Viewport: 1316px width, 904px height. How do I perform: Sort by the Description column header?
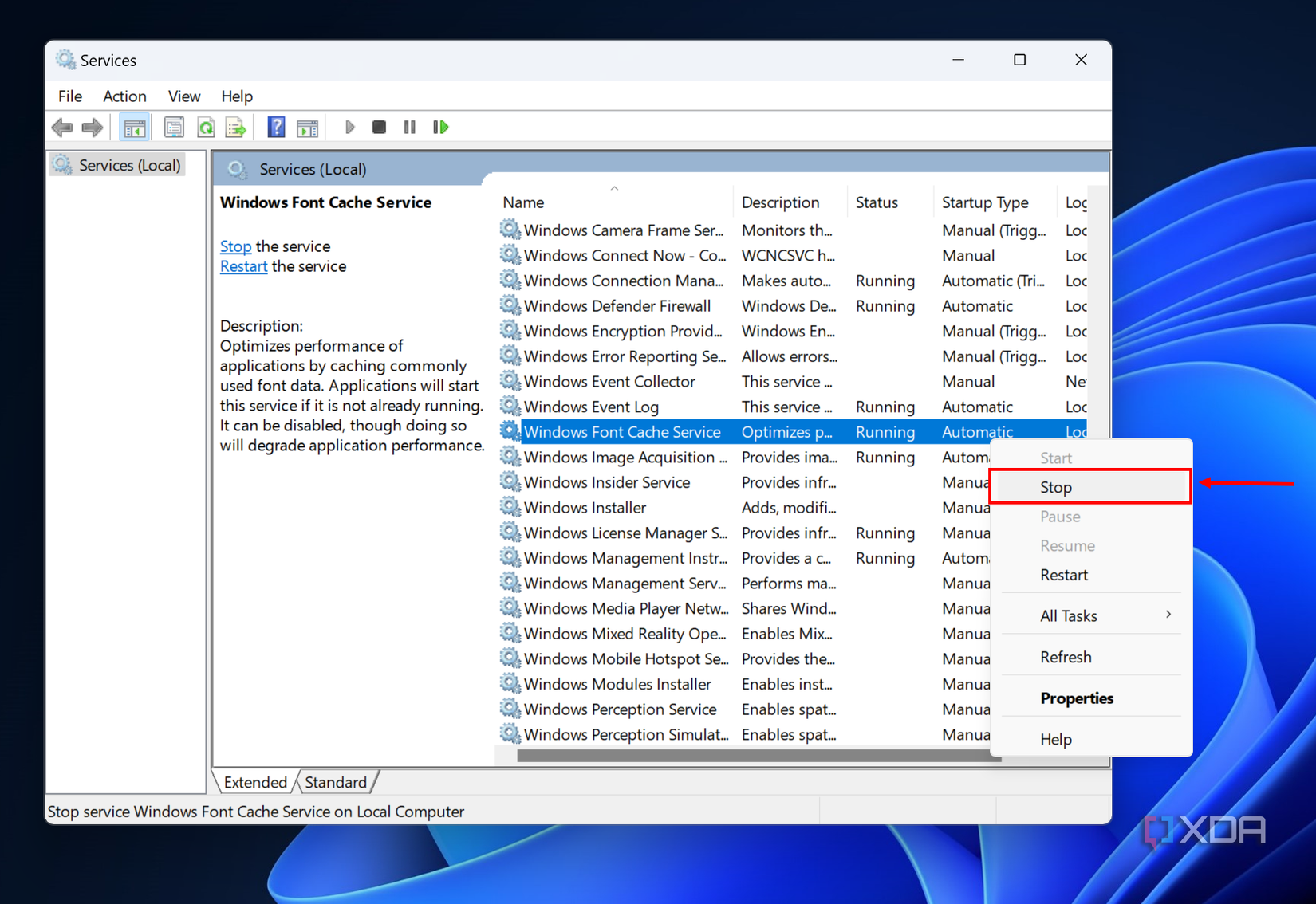pos(789,202)
